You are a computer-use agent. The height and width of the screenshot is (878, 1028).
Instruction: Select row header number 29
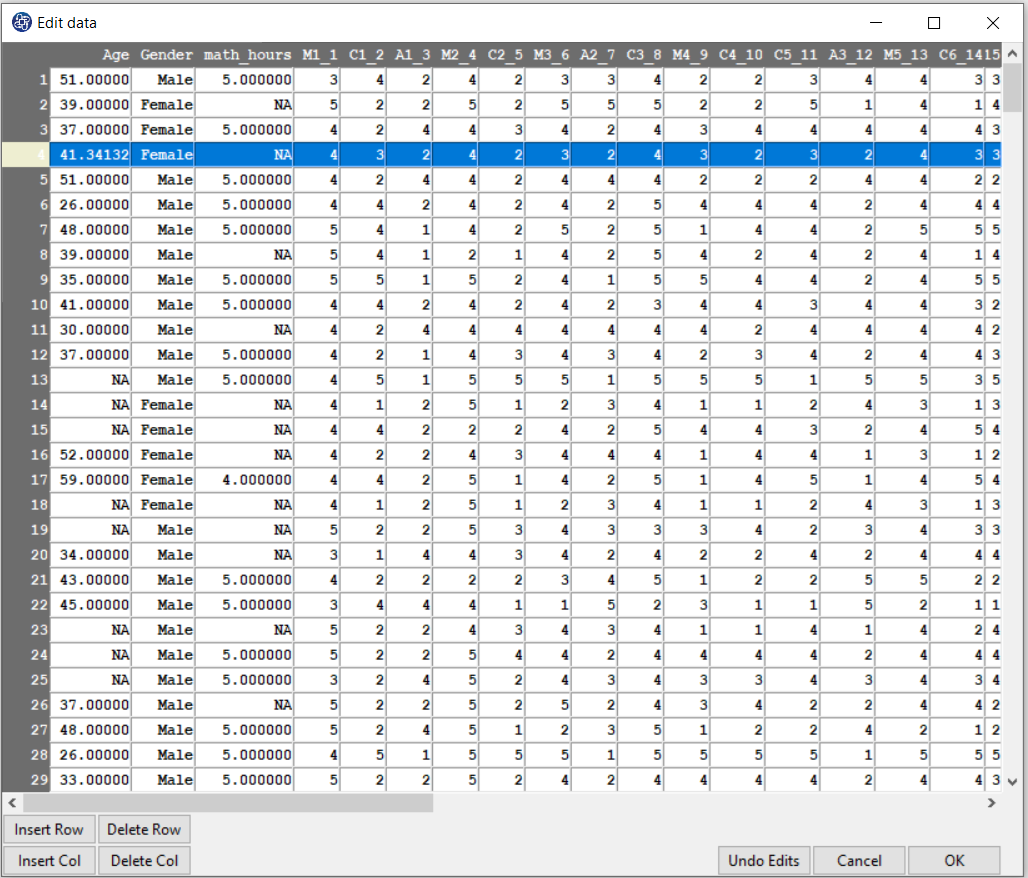26,780
